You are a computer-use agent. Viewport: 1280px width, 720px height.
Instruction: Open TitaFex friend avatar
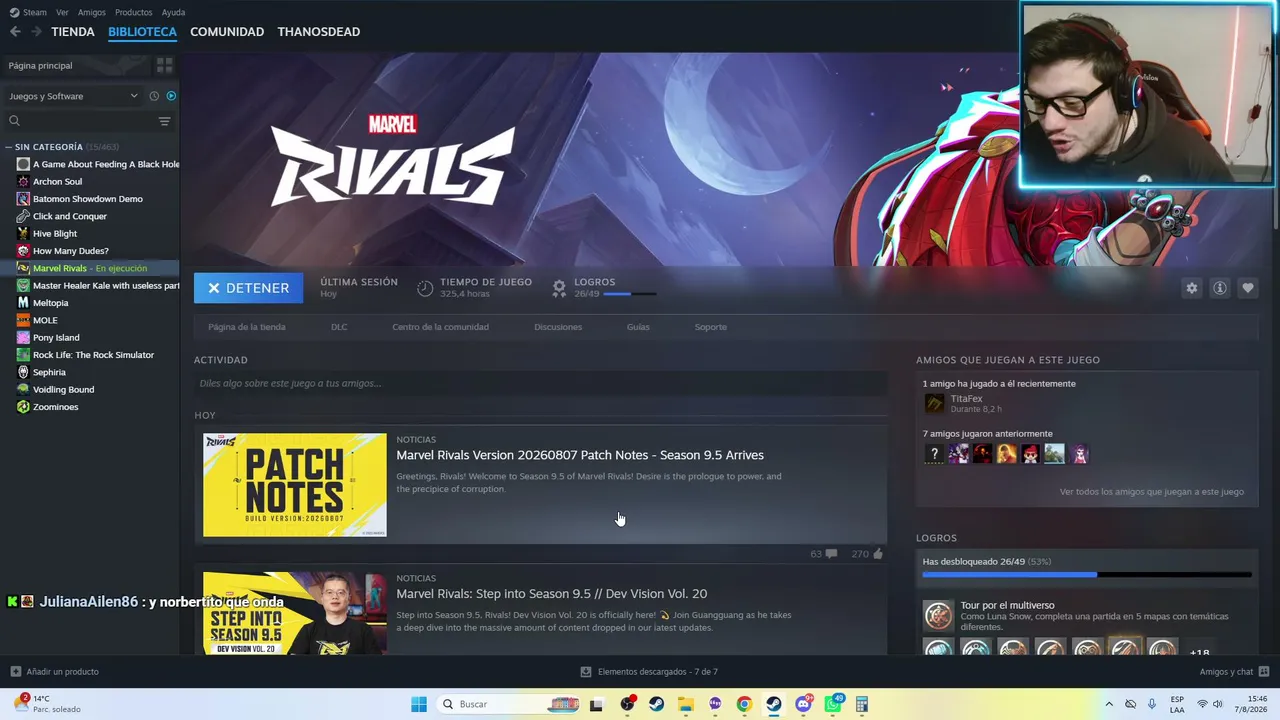[934, 403]
